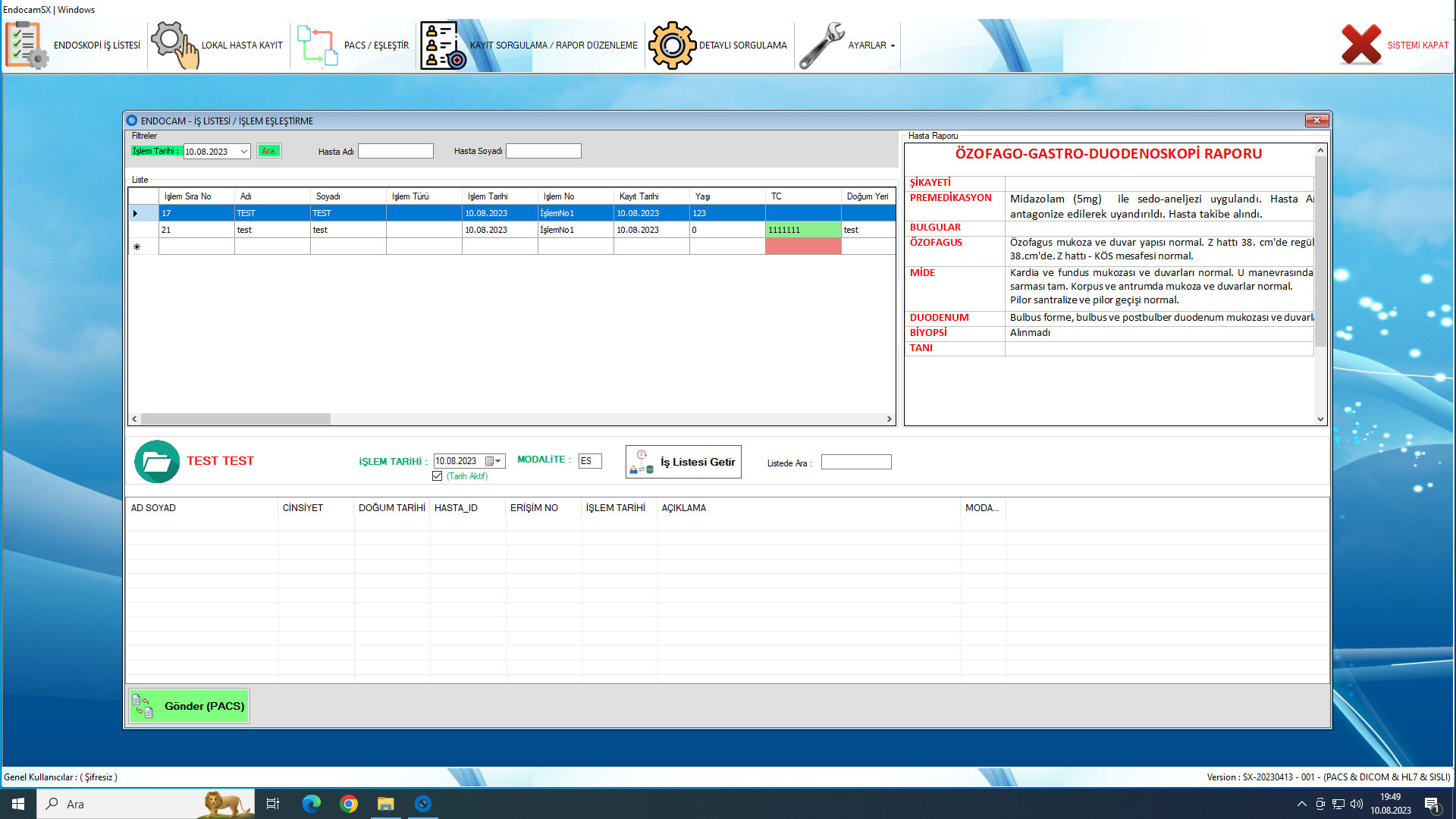Image resolution: width=1456 pixels, height=819 pixels.
Task: Open the filter İşlem Tarihi date dropdown
Action: point(244,152)
